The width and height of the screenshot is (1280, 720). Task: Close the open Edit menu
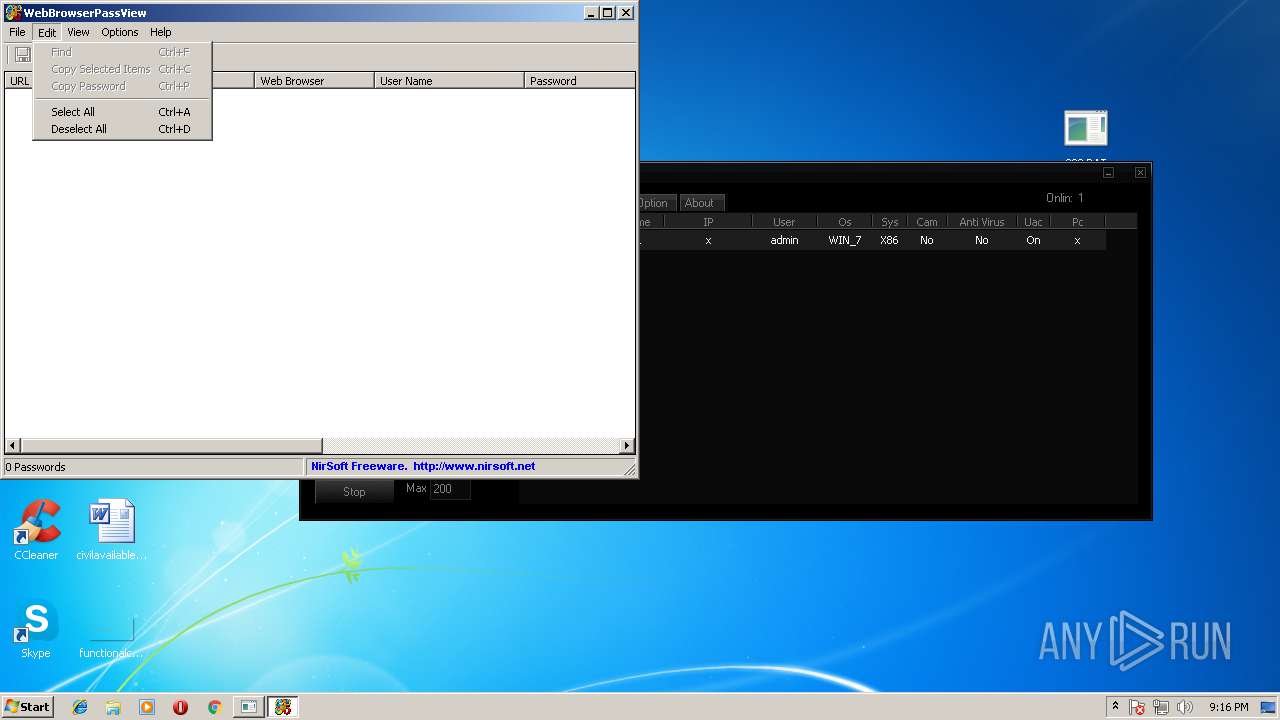(47, 32)
